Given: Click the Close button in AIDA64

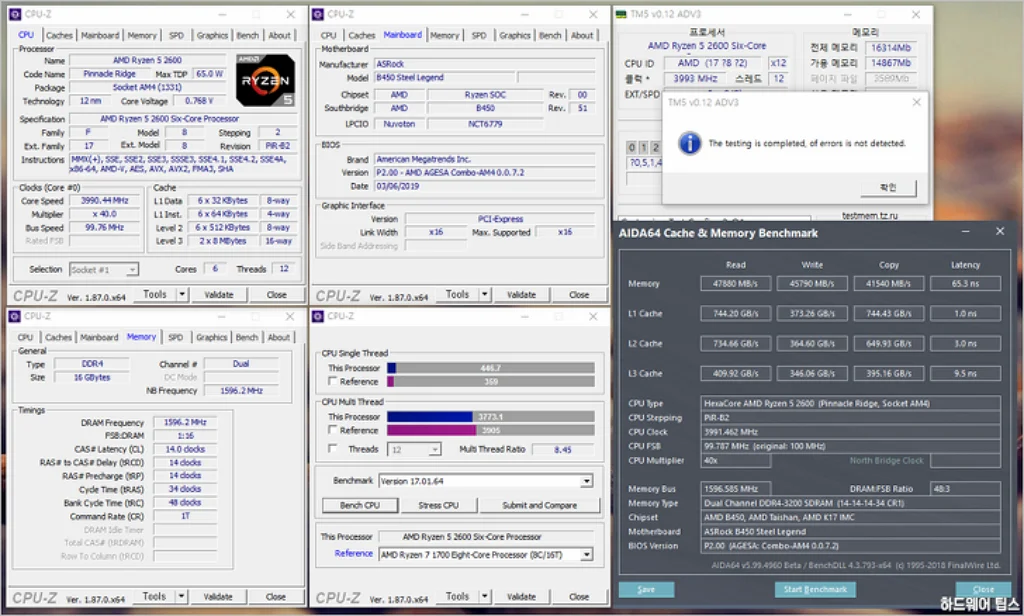Looking at the screenshot, I should [983, 589].
